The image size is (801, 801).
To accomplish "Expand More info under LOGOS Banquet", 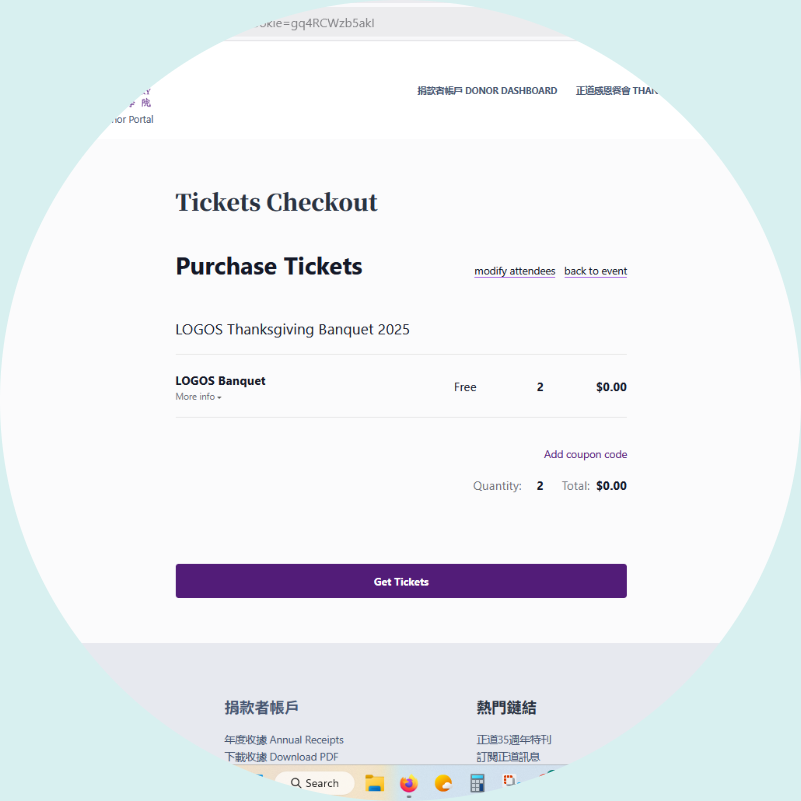I will pos(198,397).
